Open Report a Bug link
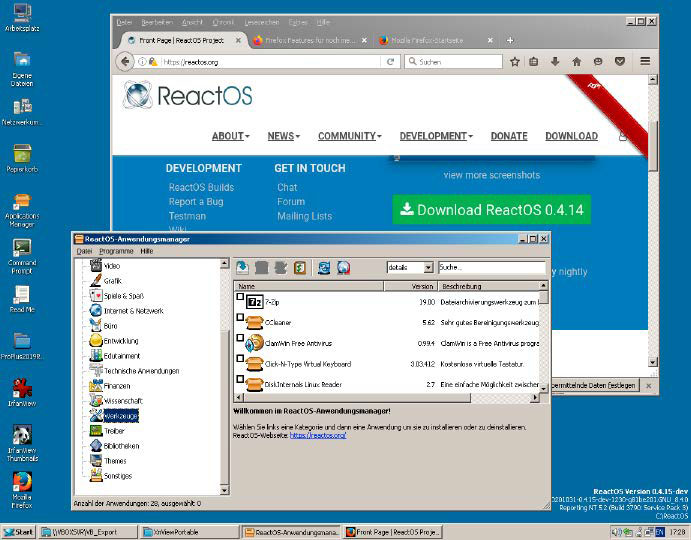The height and width of the screenshot is (540, 691). pos(196,202)
